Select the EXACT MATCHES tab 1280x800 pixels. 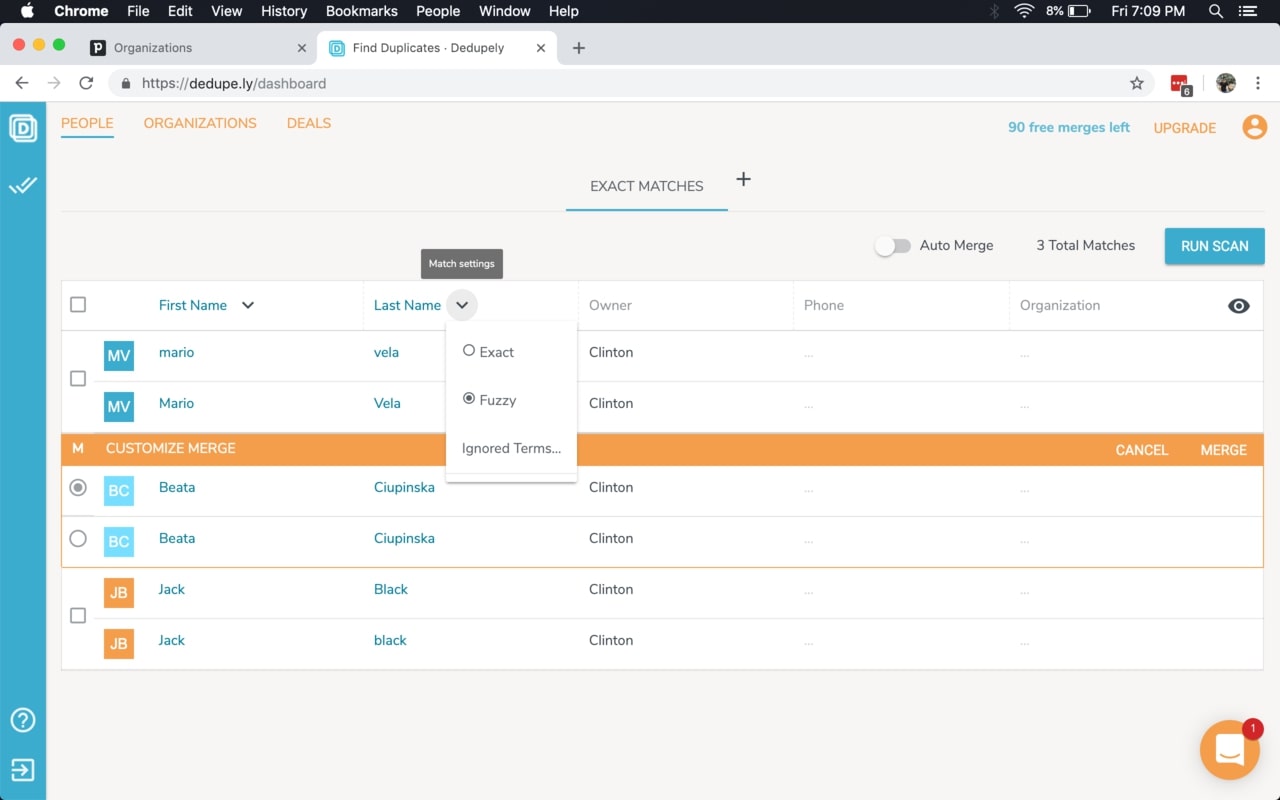coord(647,186)
